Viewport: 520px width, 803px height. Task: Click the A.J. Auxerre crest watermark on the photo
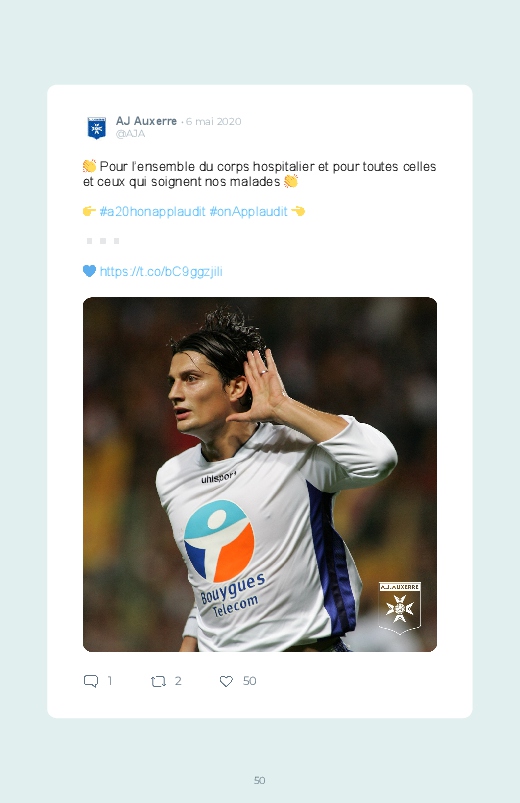click(x=400, y=607)
